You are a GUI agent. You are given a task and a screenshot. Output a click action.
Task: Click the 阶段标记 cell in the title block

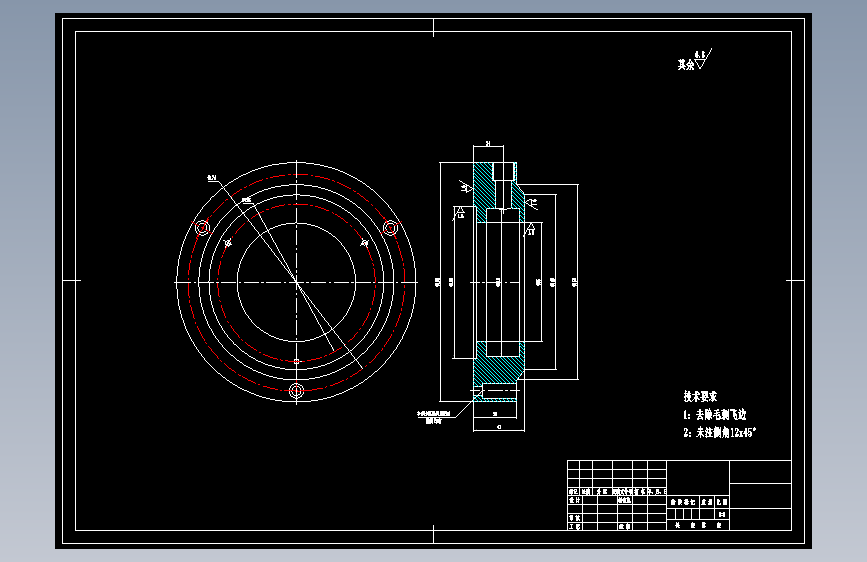point(683,502)
